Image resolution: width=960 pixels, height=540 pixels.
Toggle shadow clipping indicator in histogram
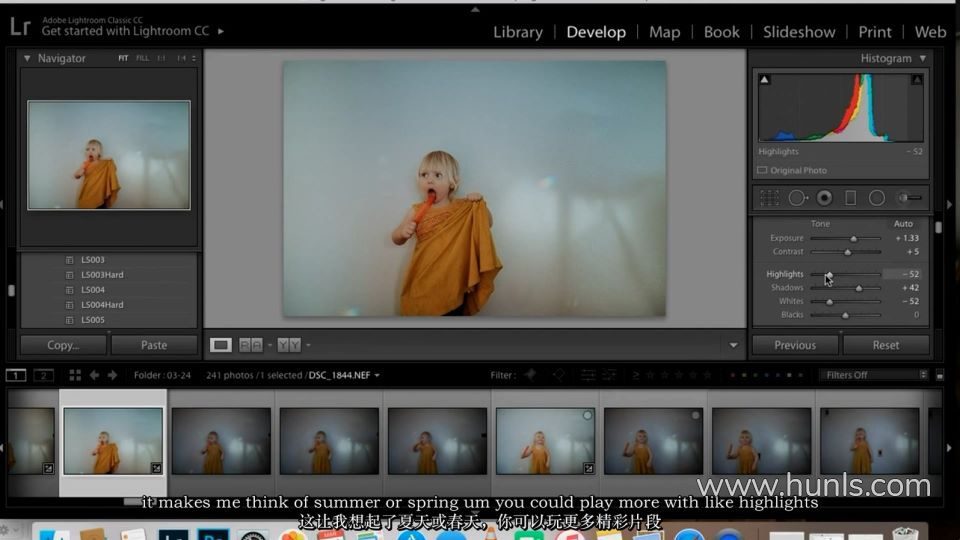tap(764, 80)
